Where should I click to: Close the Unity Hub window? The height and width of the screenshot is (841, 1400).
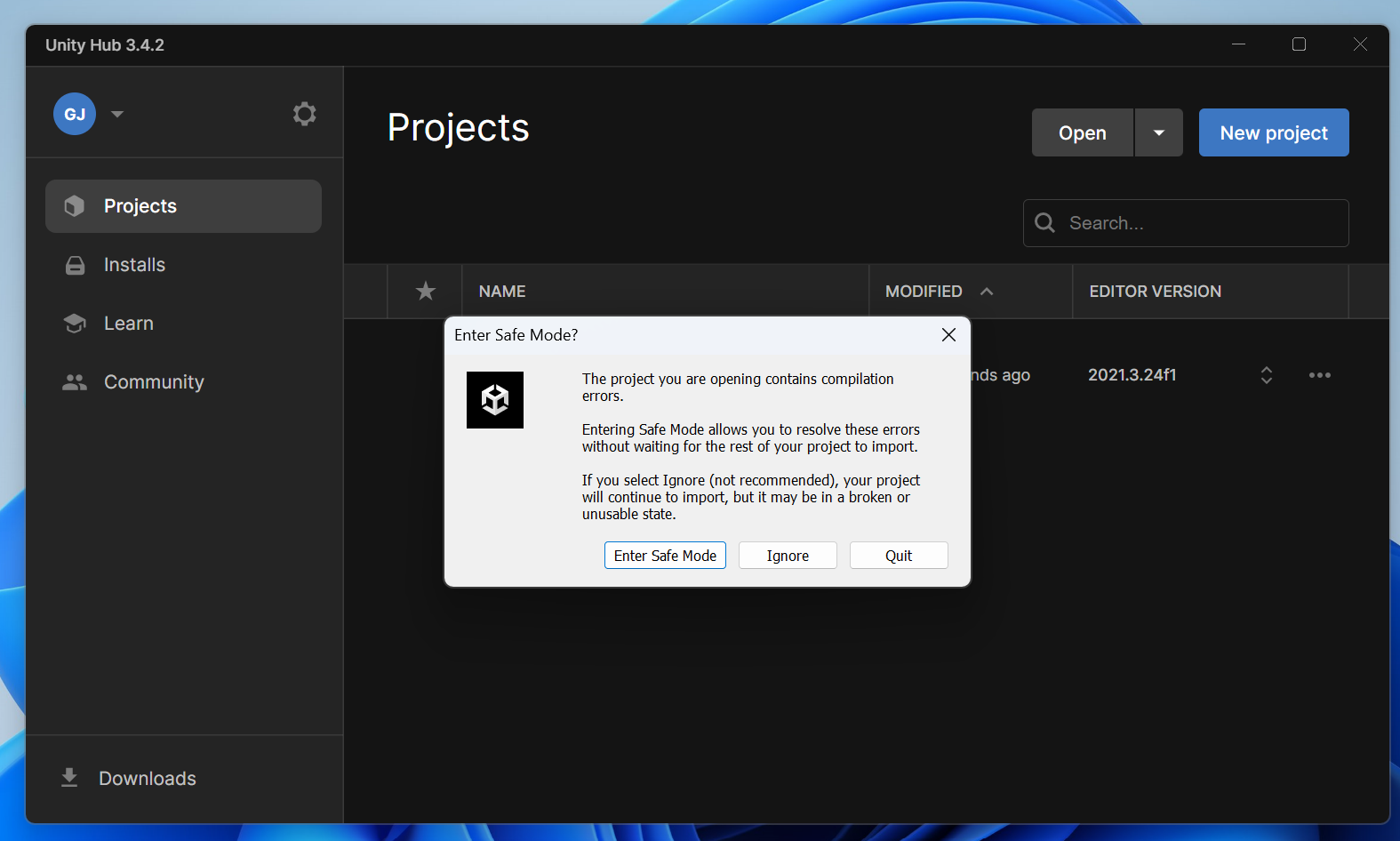point(1360,44)
